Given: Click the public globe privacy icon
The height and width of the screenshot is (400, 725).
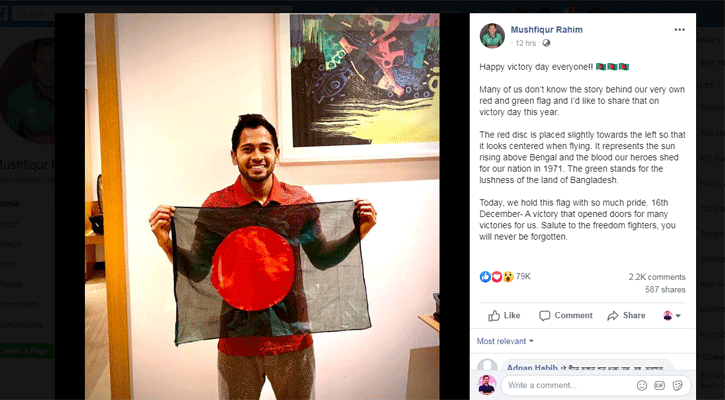Looking at the screenshot, I should [546, 43].
